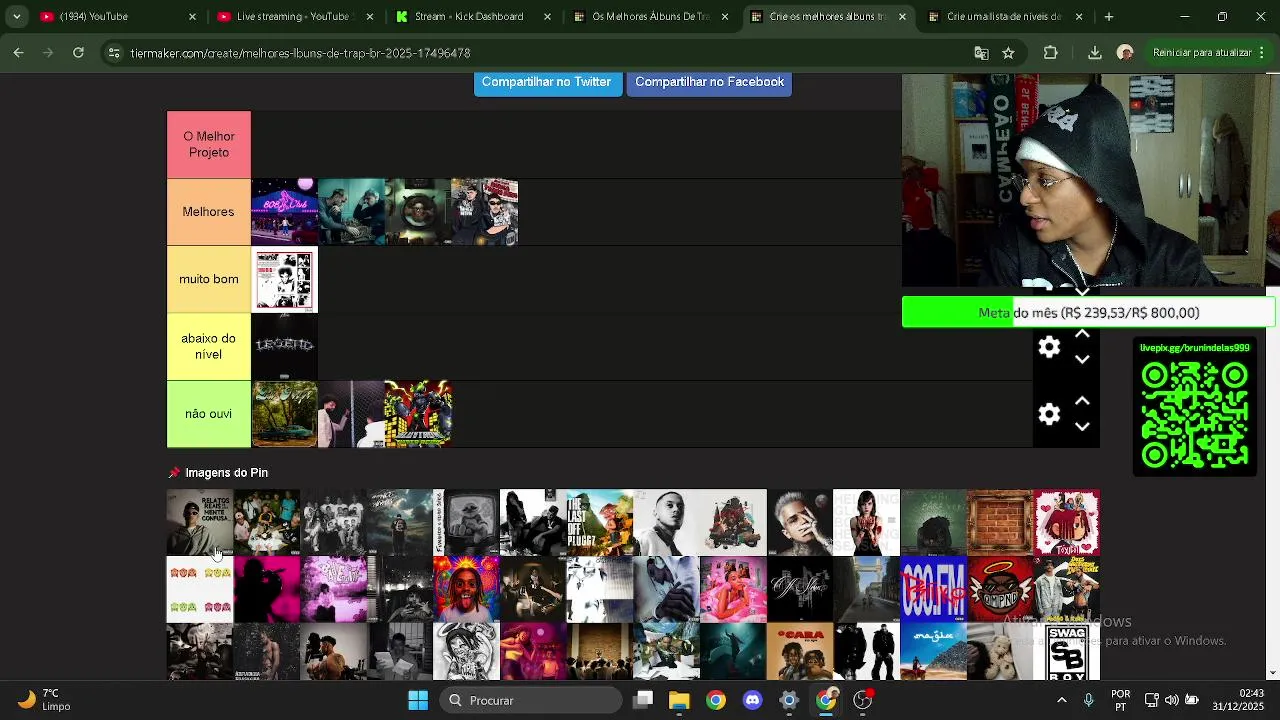Move não ouvi row down

(x=1082, y=427)
